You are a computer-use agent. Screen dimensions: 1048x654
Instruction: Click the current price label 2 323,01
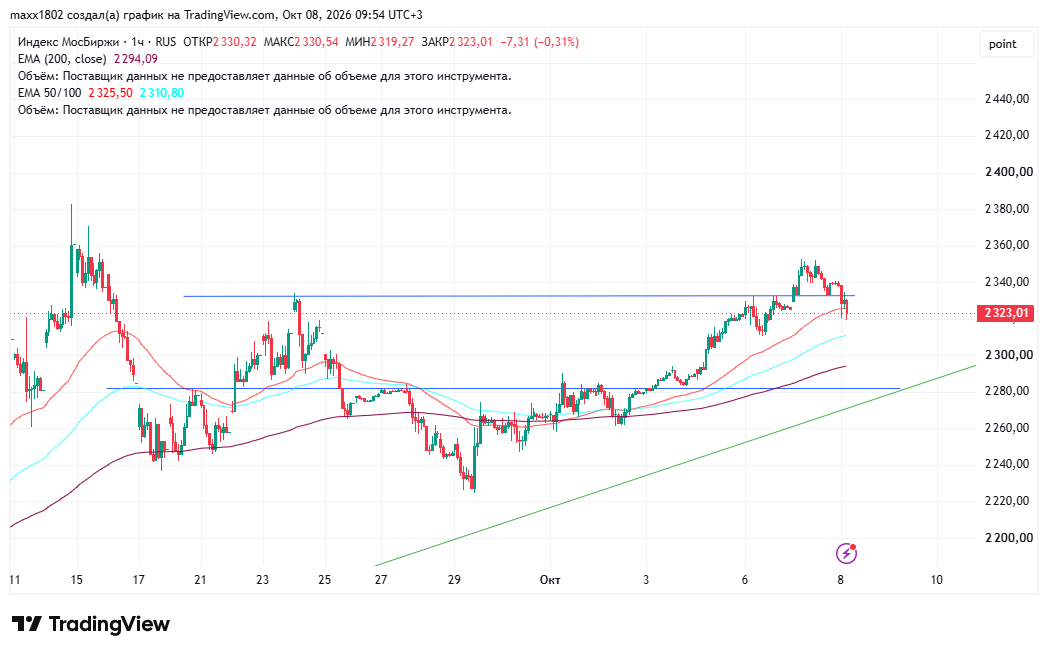click(1005, 313)
